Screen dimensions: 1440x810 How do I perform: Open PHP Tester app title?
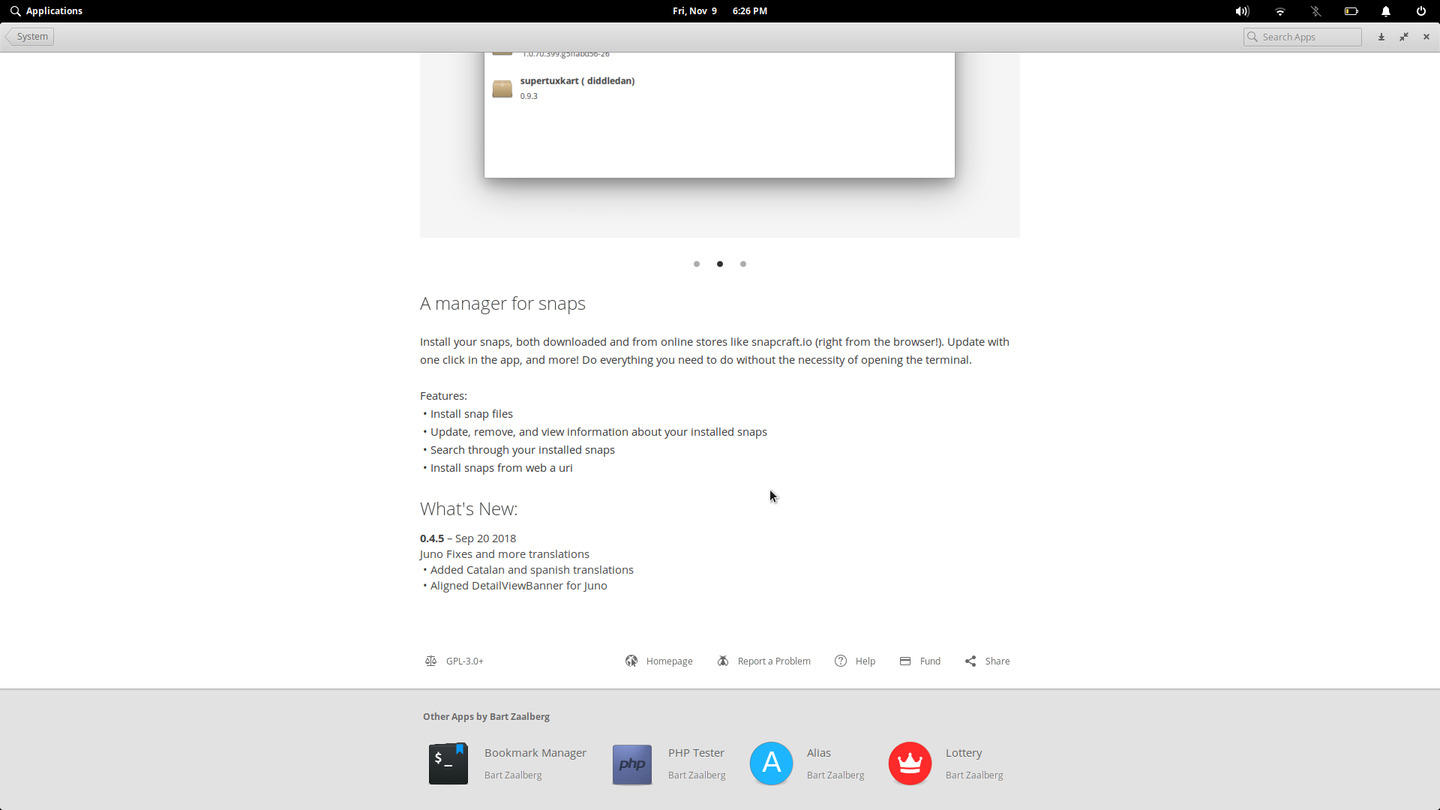(x=696, y=753)
